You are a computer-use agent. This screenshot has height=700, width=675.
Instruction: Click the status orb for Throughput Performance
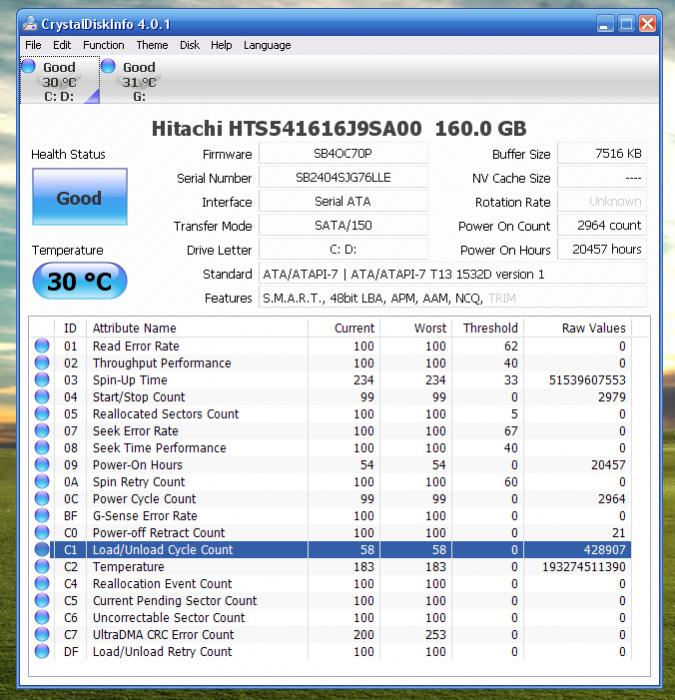(x=42, y=363)
